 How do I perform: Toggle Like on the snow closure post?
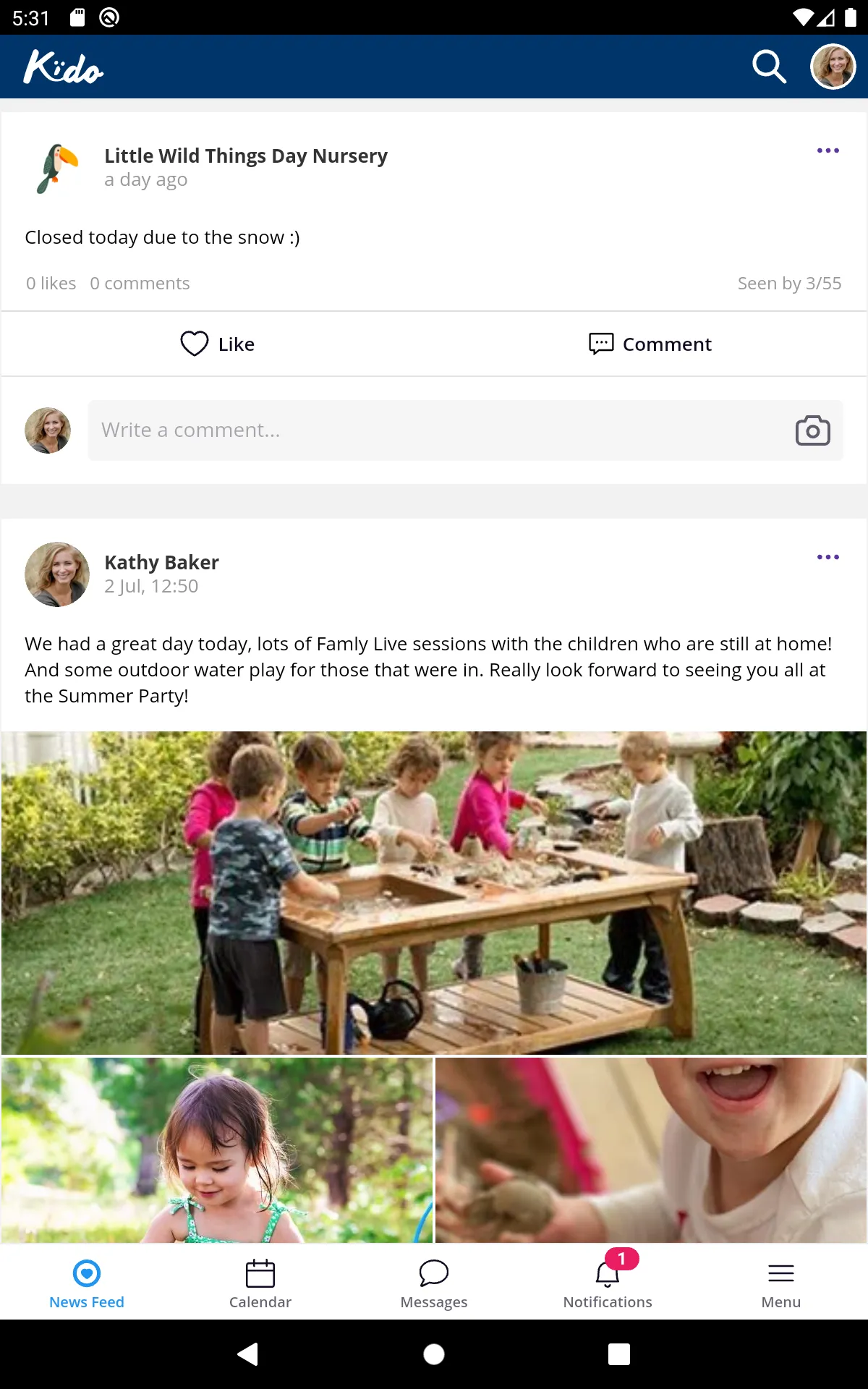(218, 344)
